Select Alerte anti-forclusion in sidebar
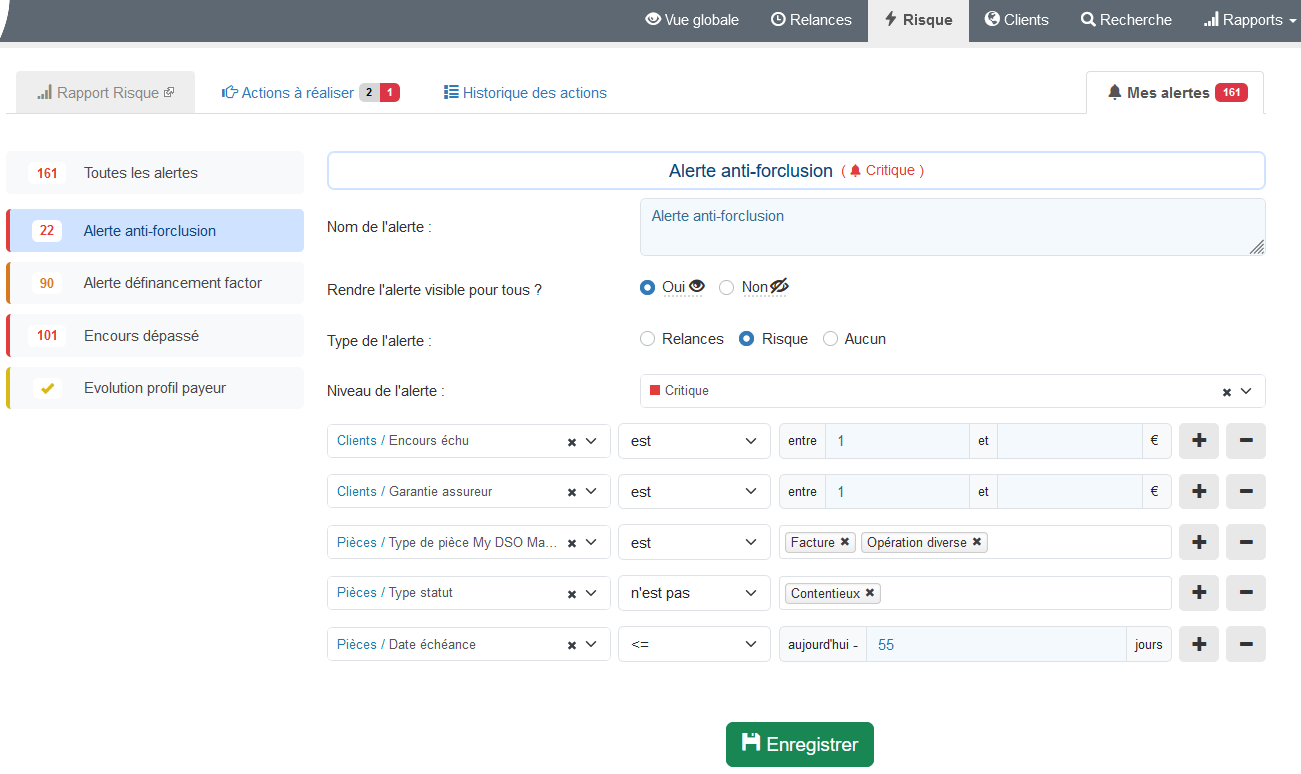 pyautogui.click(x=155, y=230)
